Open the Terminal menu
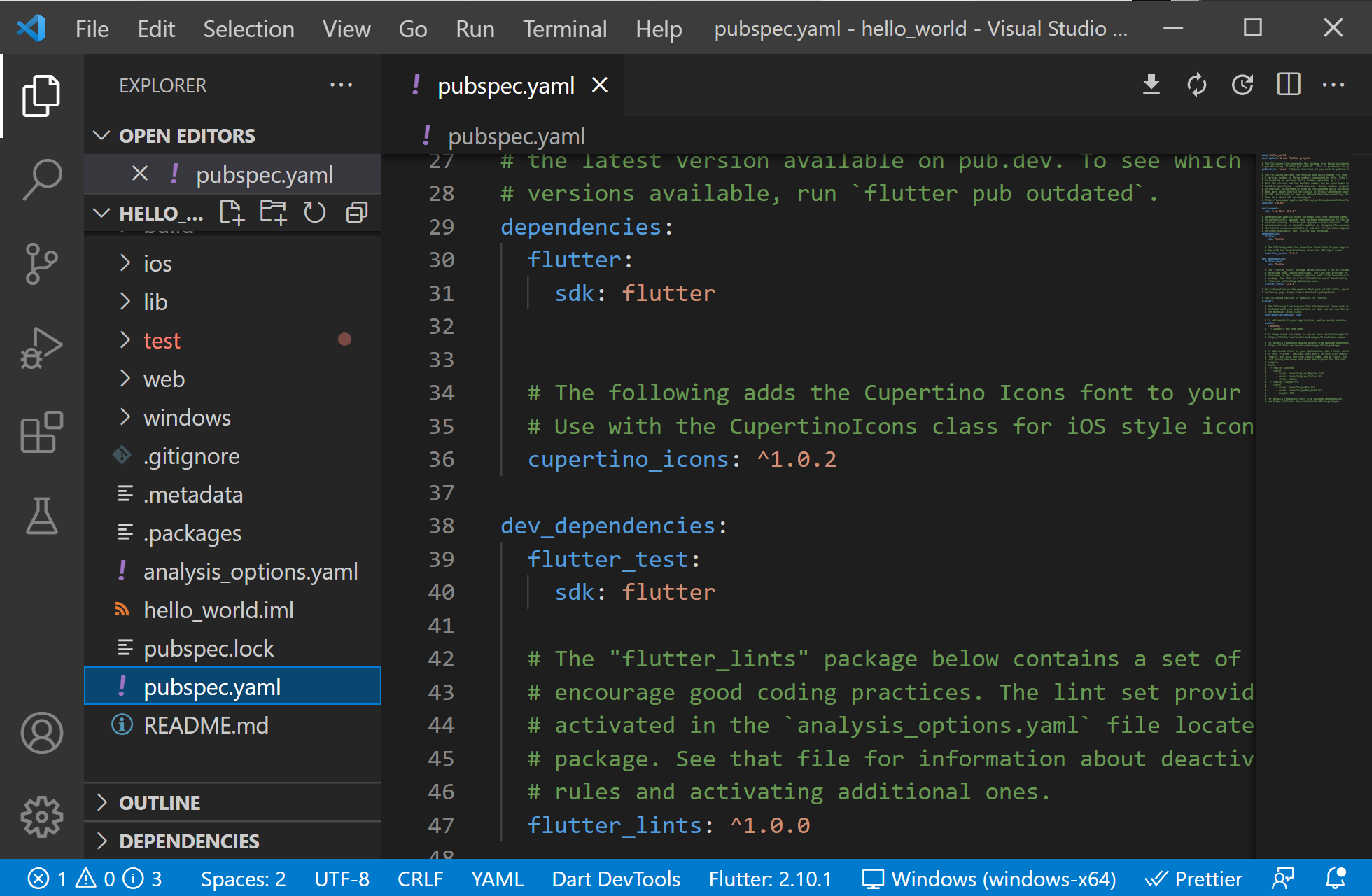Viewport: 1372px width, 896px height. coord(564,29)
